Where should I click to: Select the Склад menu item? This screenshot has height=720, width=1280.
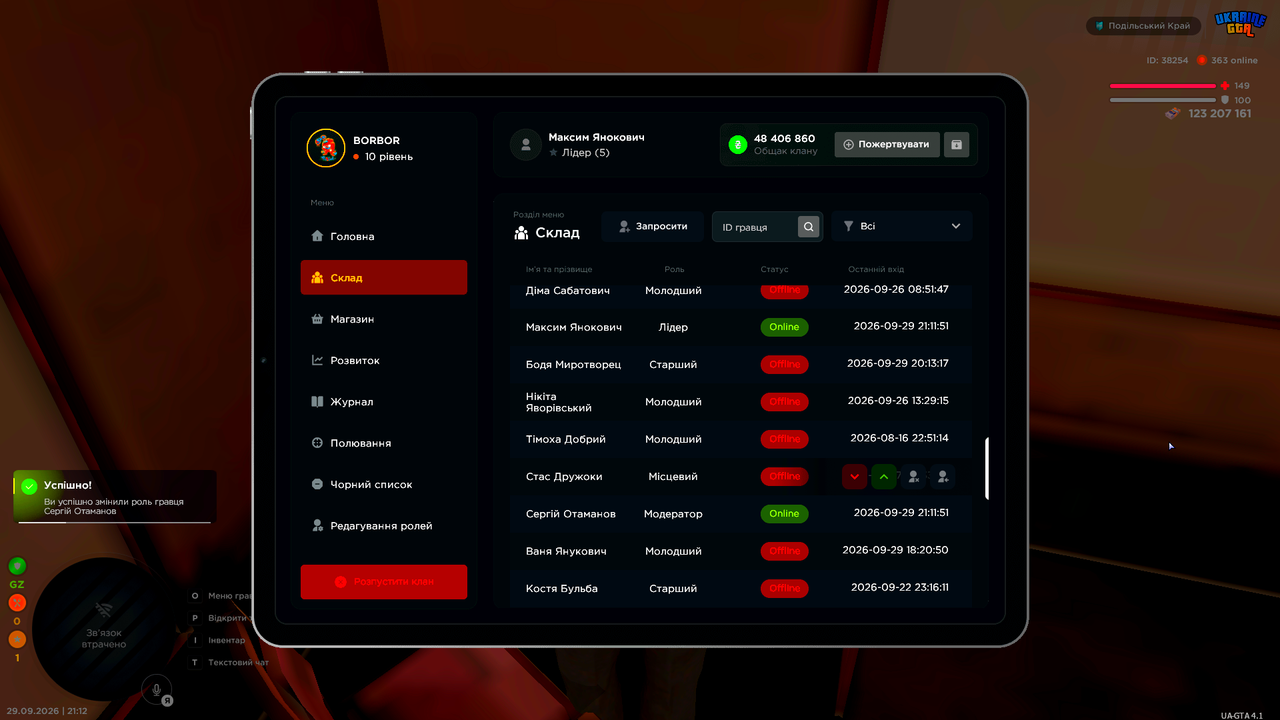point(384,278)
